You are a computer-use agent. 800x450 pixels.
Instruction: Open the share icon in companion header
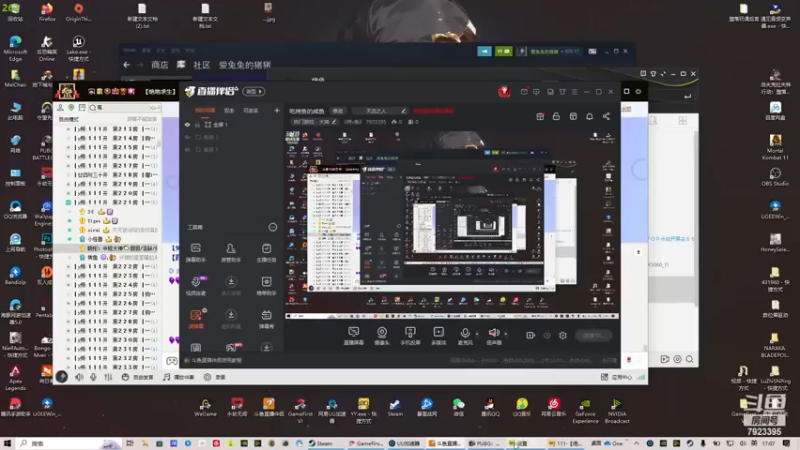pyautogui.click(x=606, y=116)
